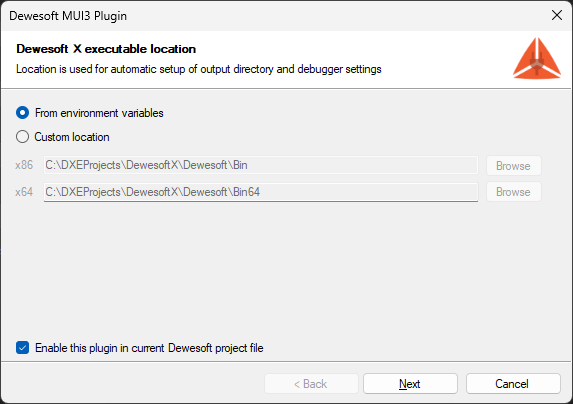Screen dimensions: 573x404
Task: Click the Enable this plugin label text
Action: [149, 348]
